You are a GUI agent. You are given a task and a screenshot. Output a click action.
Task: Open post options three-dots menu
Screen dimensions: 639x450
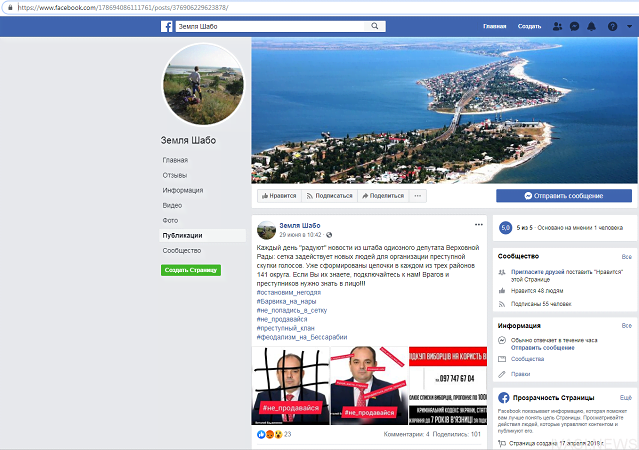(x=478, y=225)
